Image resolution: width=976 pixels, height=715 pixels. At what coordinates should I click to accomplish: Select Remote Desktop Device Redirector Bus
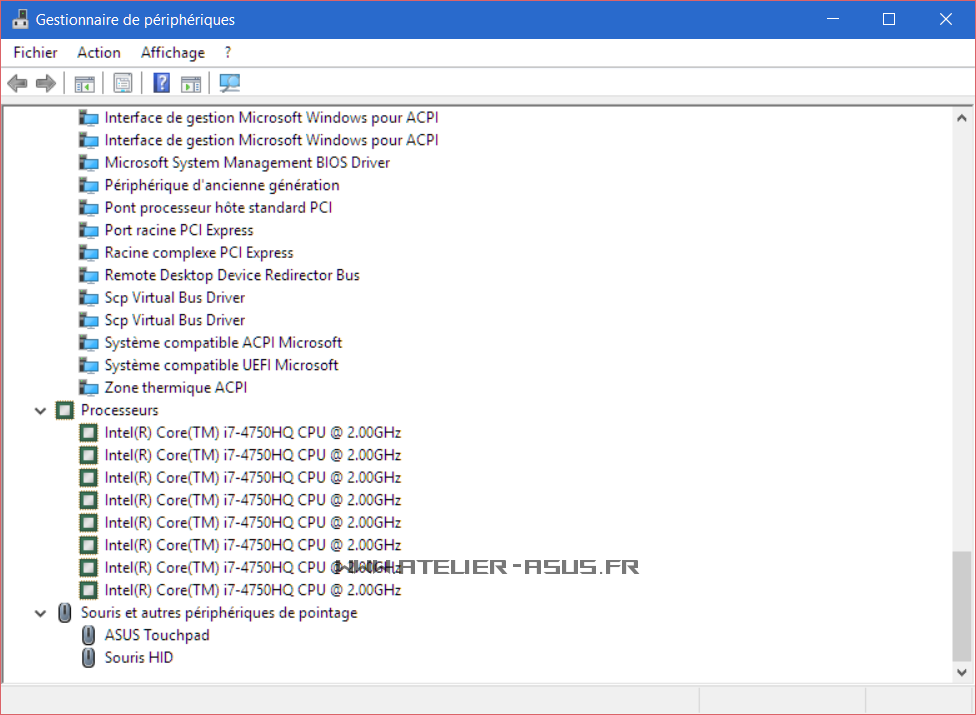(231, 275)
